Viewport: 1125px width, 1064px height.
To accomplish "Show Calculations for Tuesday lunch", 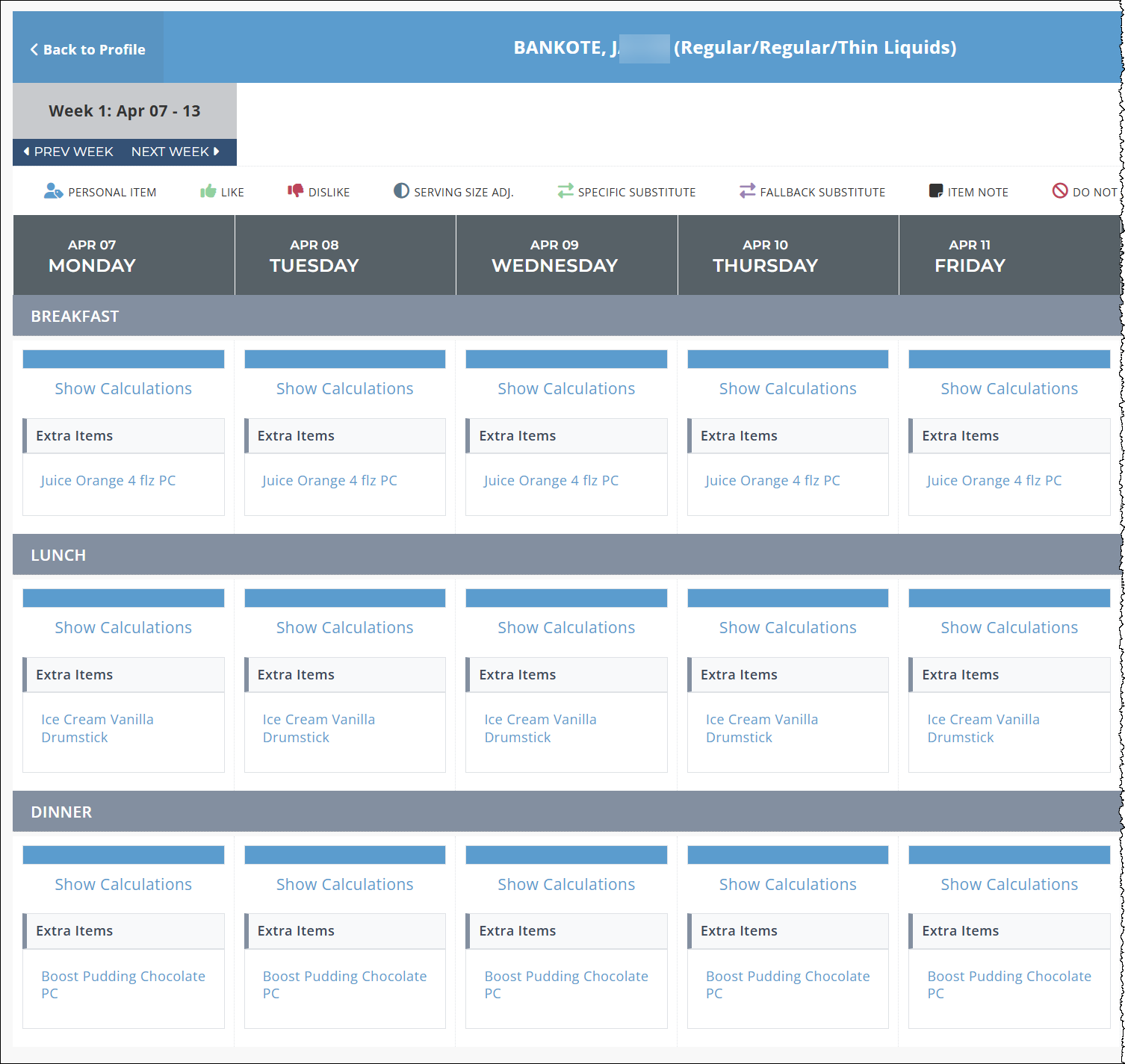I will [x=345, y=628].
